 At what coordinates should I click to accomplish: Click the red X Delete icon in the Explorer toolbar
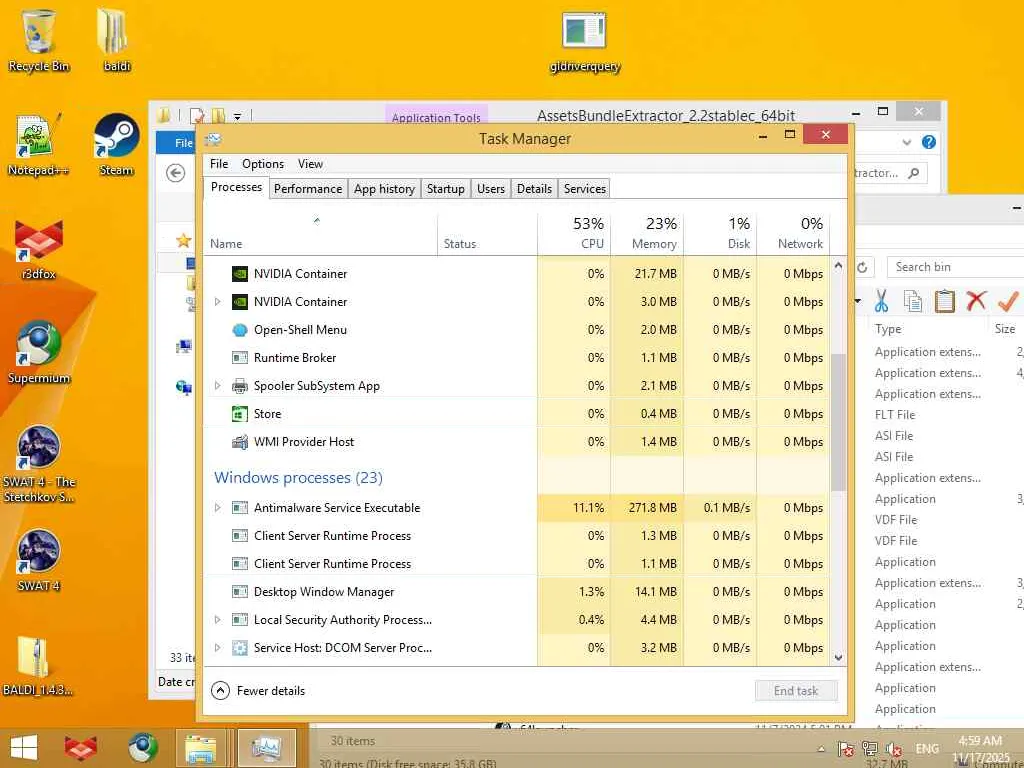coord(976,301)
